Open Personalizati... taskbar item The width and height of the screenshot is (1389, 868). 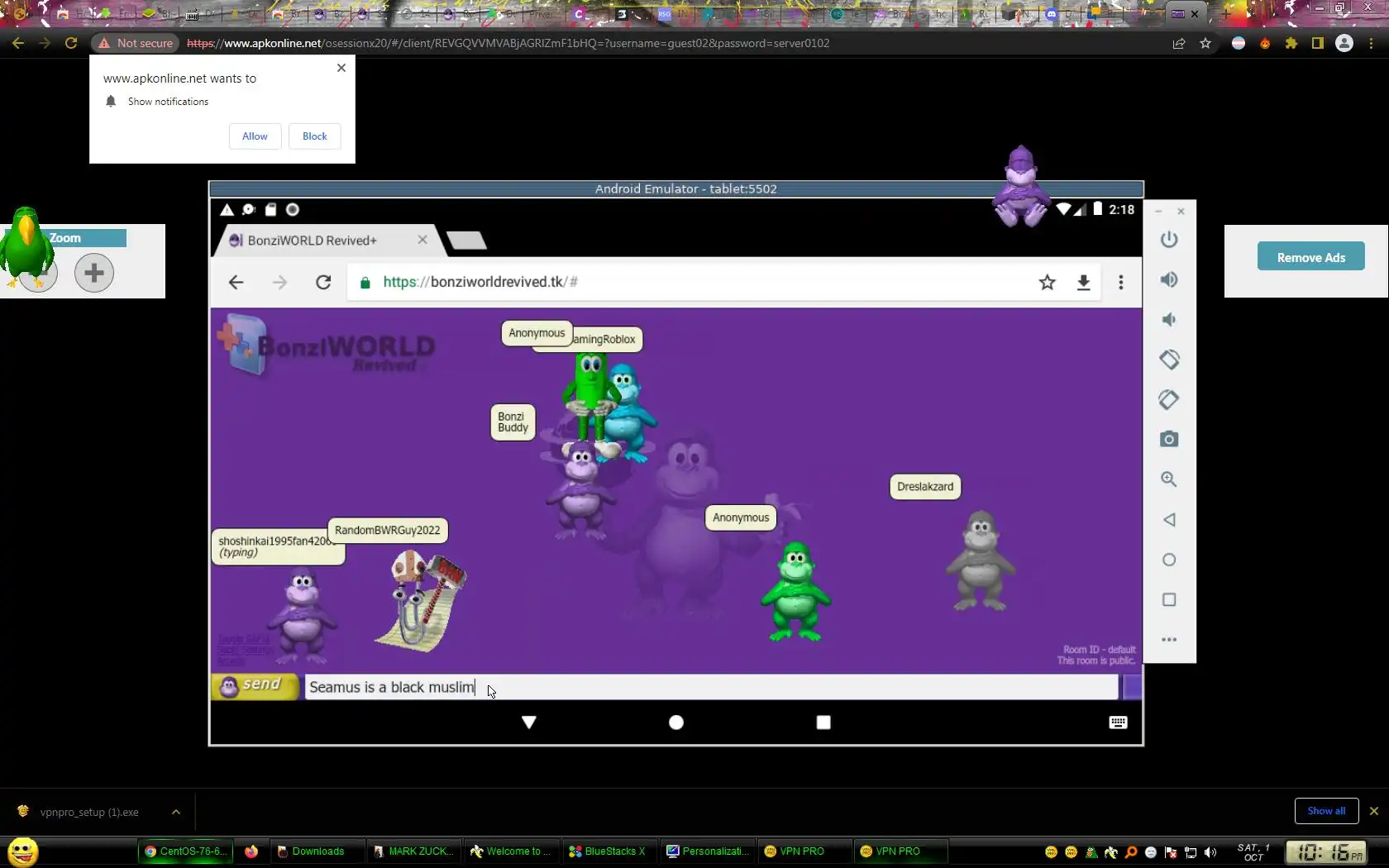[x=708, y=851]
